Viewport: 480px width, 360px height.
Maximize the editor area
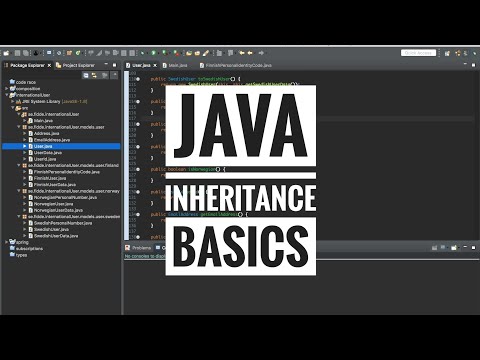[473, 65]
